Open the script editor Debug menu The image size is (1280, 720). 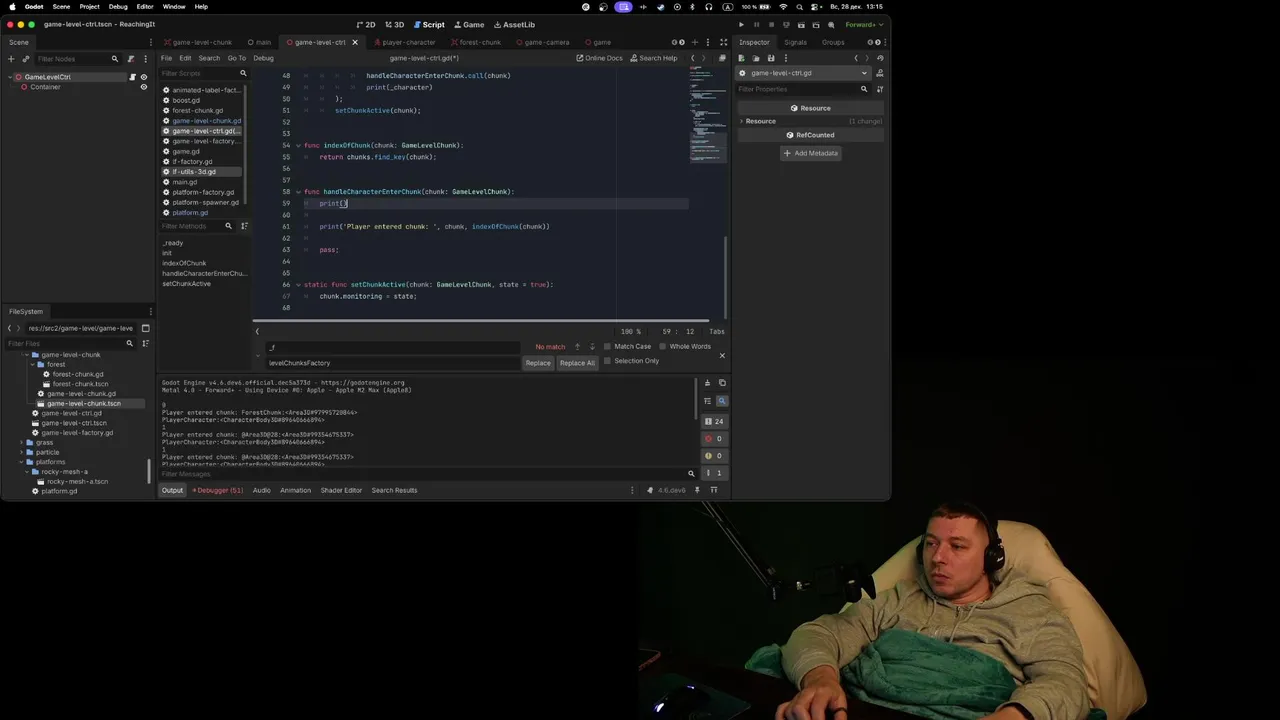click(x=263, y=58)
